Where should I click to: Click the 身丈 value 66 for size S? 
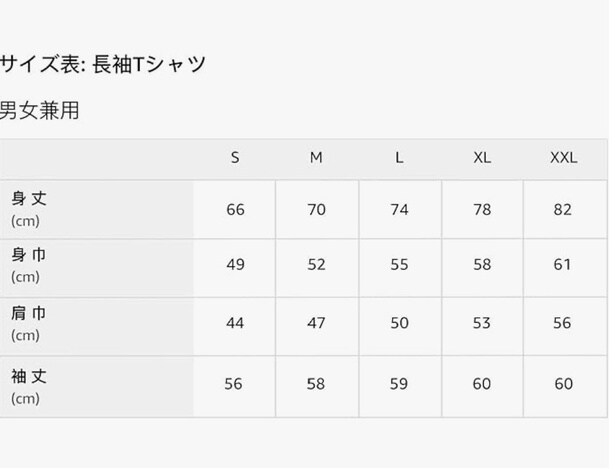(235, 209)
